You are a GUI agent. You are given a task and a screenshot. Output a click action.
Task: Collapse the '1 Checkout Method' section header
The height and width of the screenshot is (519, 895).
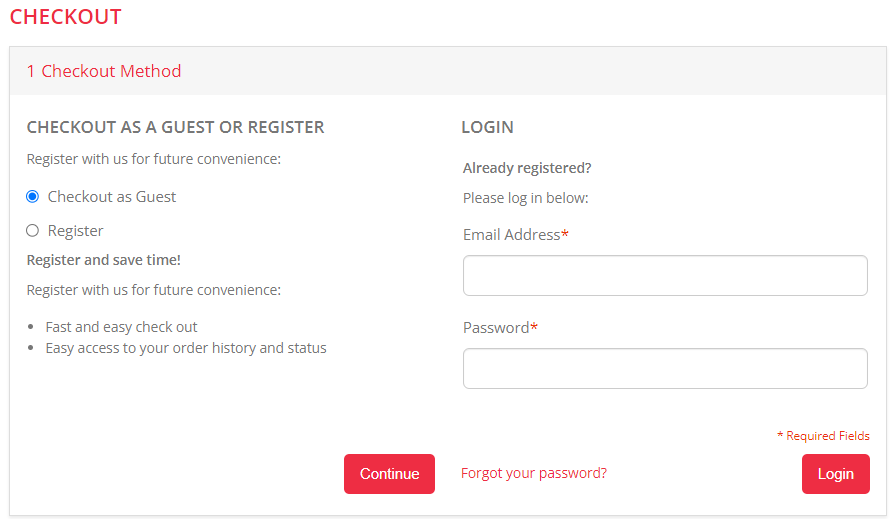(104, 71)
